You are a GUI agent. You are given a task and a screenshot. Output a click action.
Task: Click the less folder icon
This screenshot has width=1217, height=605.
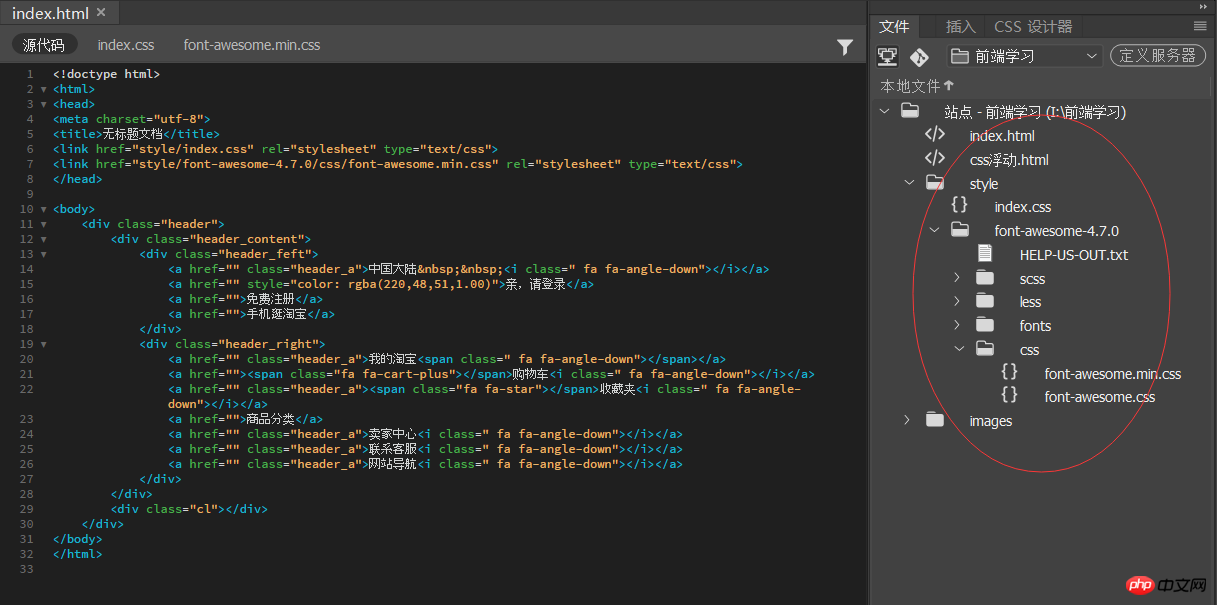point(985,301)
